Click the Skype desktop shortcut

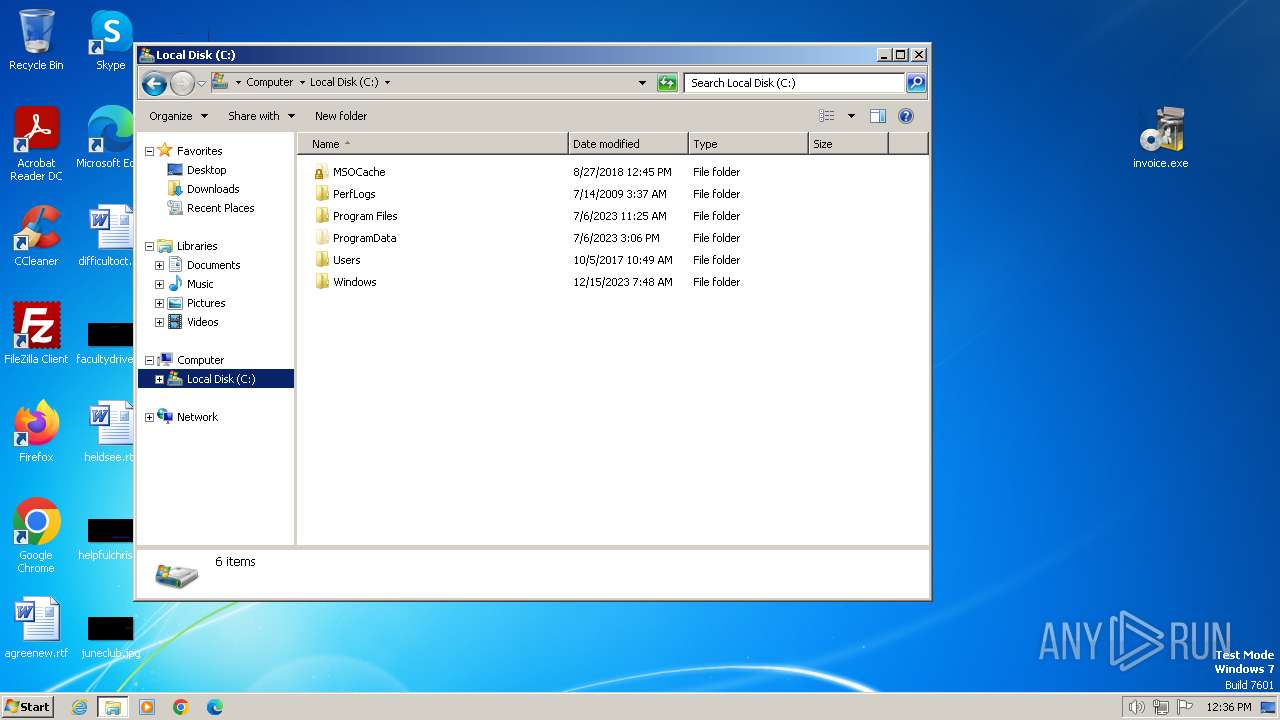tap(110, 40)
